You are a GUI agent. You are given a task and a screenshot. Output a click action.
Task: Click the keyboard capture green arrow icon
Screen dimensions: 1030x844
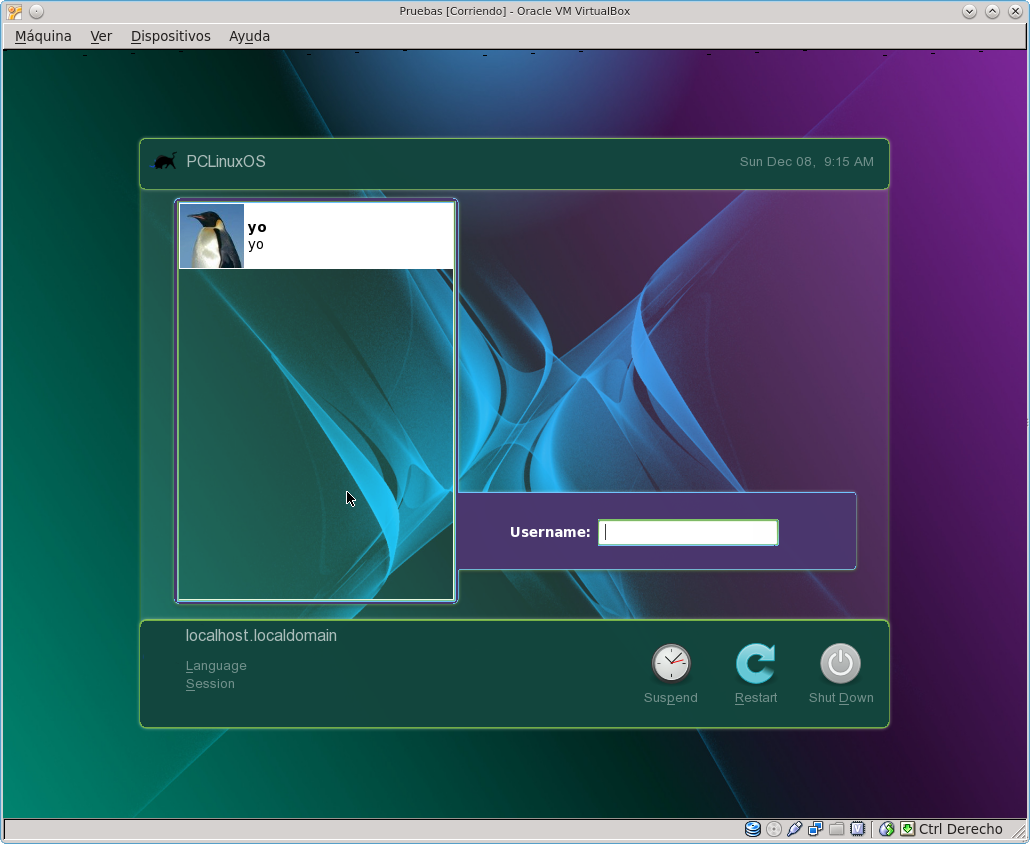907,829
